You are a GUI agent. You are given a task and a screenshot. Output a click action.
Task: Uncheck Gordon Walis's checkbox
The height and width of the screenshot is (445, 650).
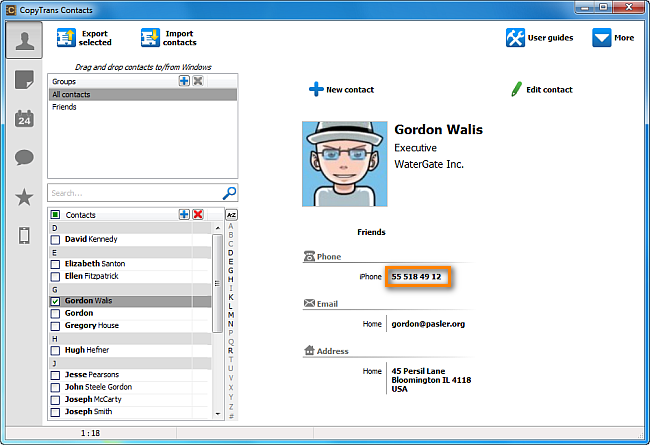point(55,302)
